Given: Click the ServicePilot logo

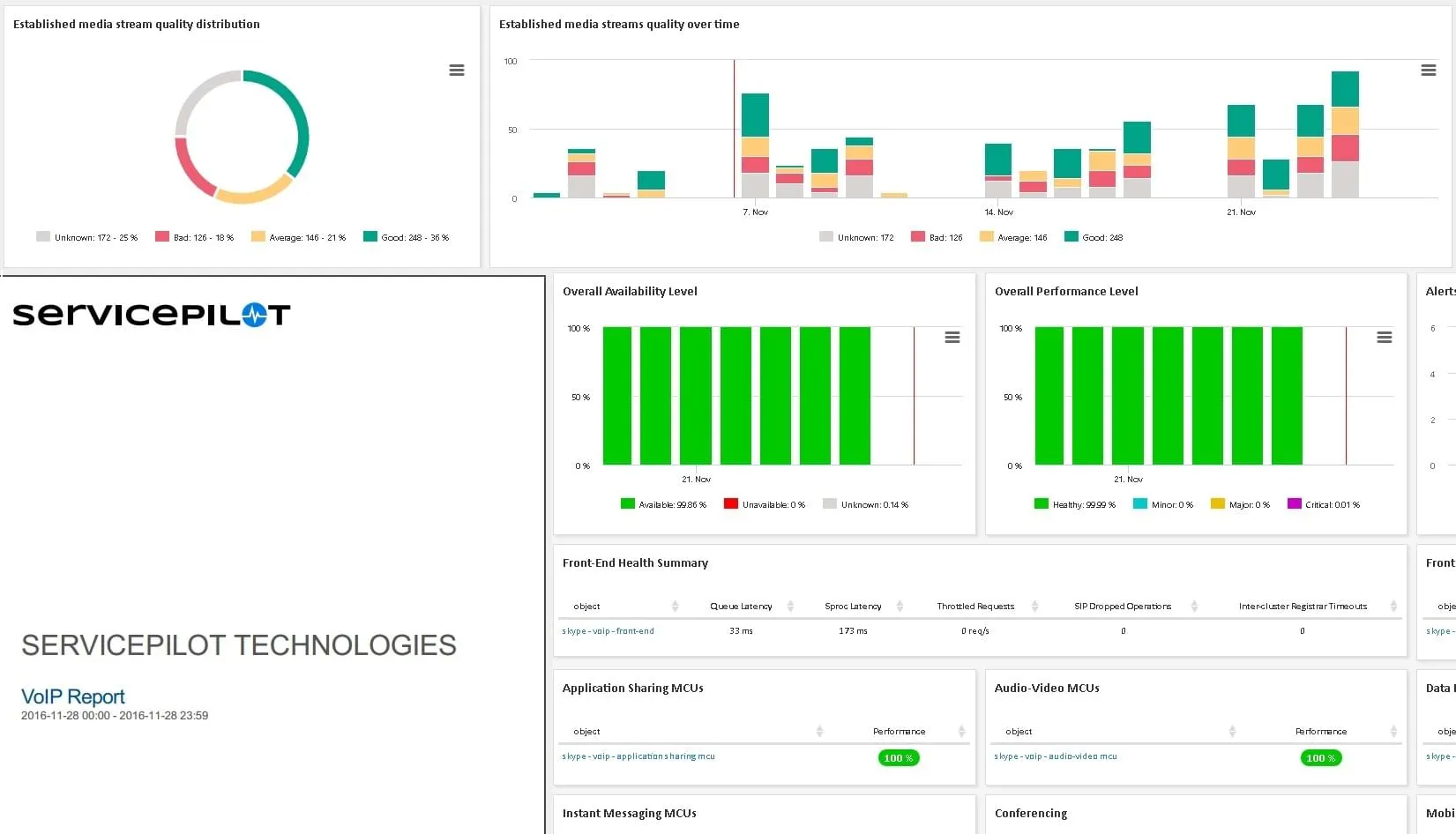Looking at the screenshot, I should tap(152, 315).
